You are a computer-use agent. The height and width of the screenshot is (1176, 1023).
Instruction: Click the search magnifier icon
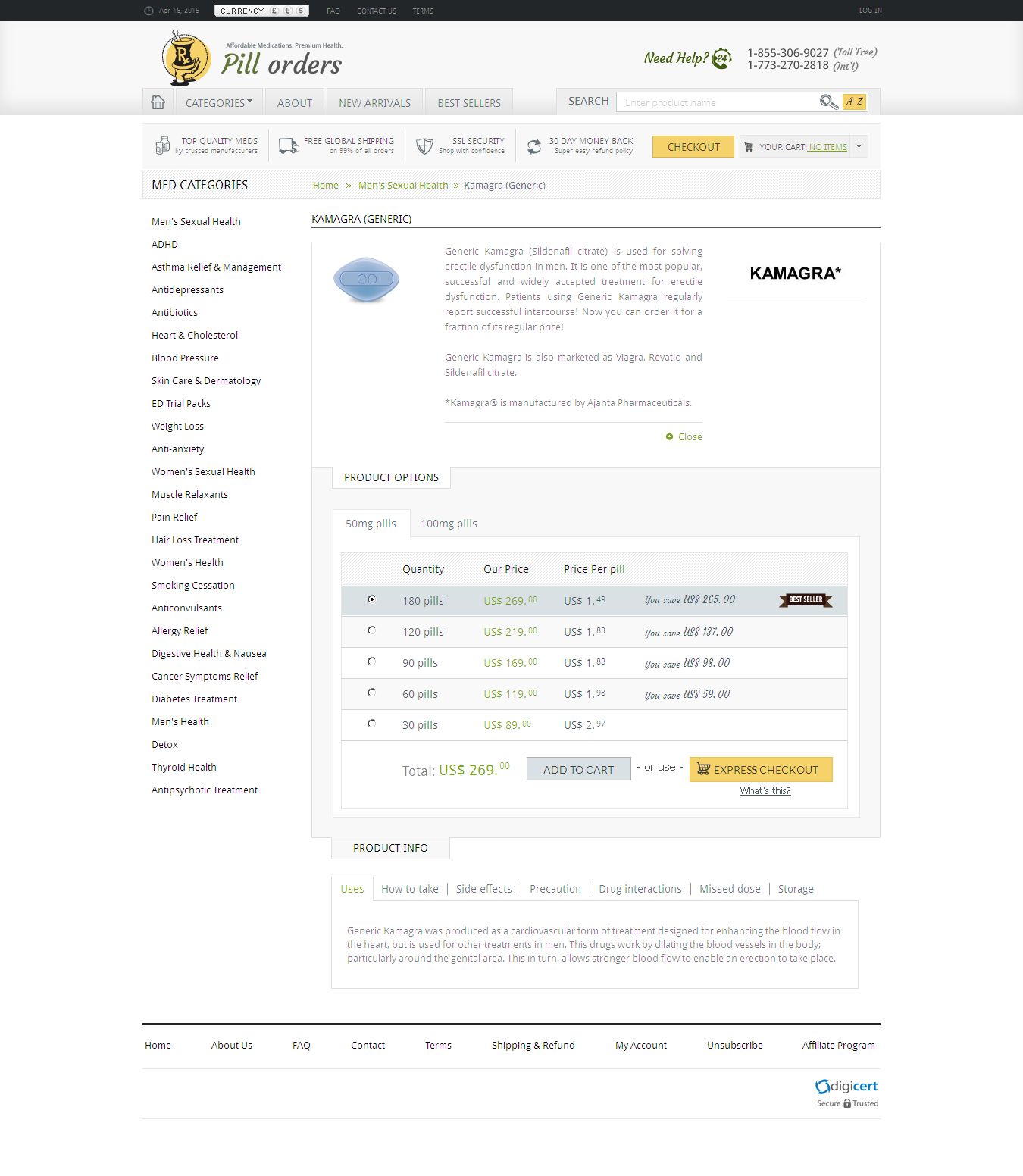828,102
